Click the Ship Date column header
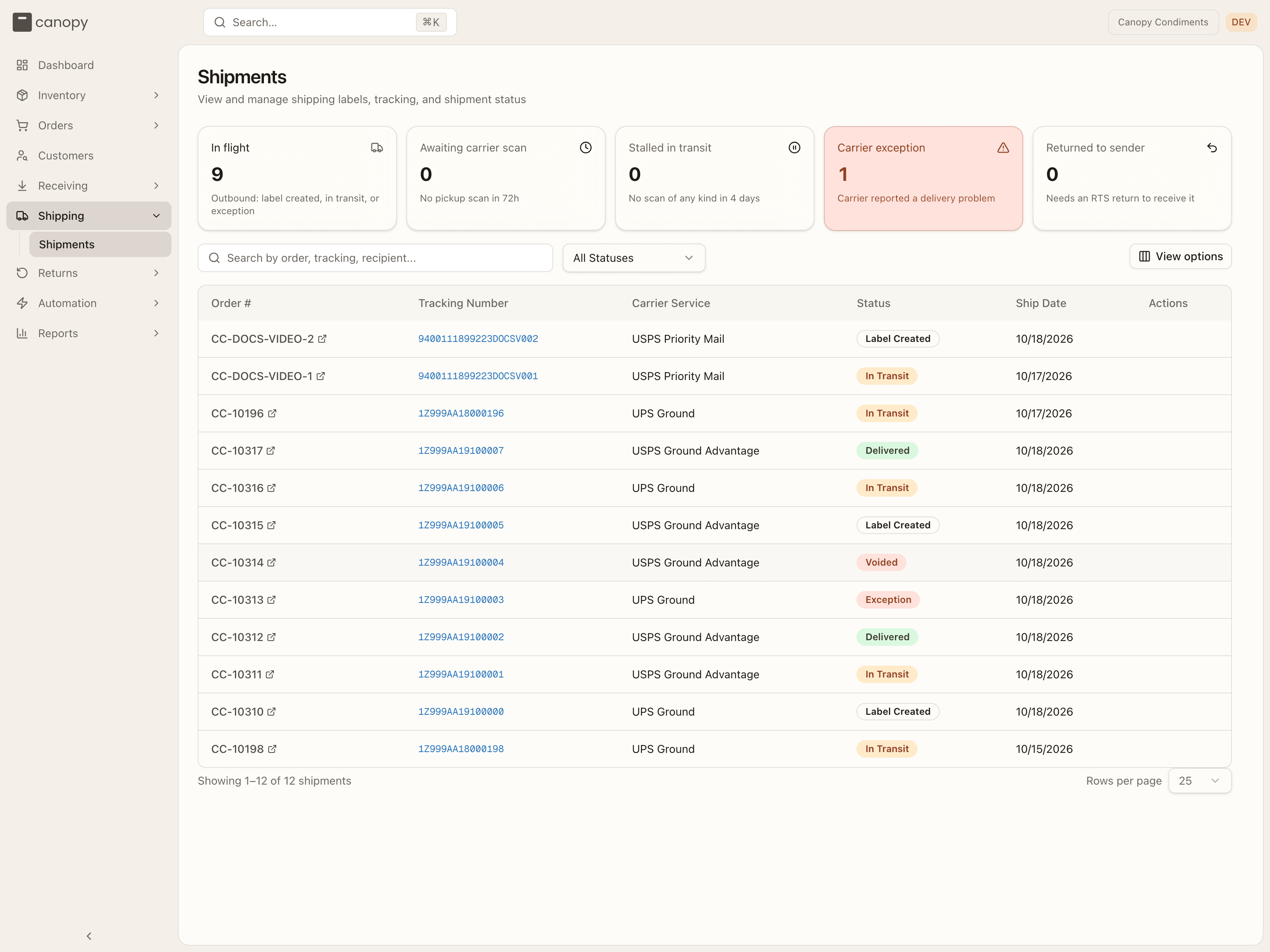 (1041, 303)
